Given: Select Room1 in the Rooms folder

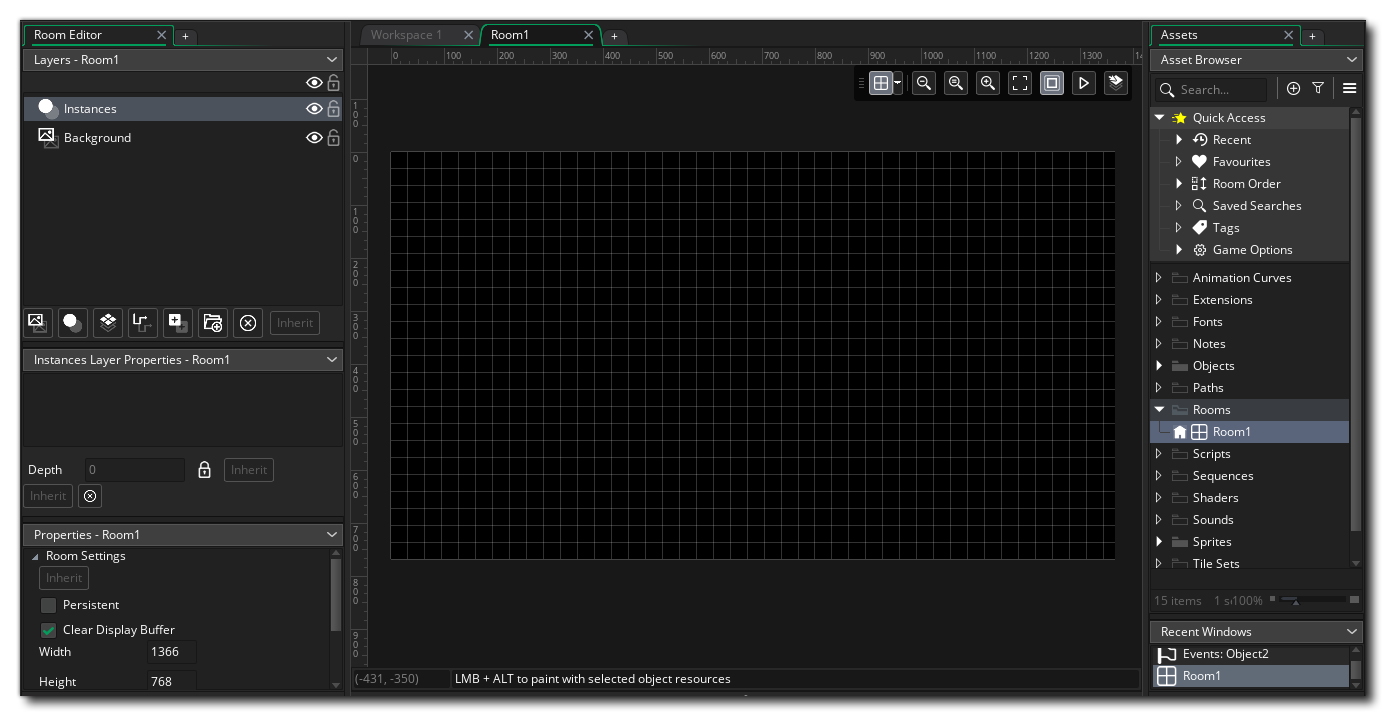Looking at the screenshot, I should (x=1250, y=432).
